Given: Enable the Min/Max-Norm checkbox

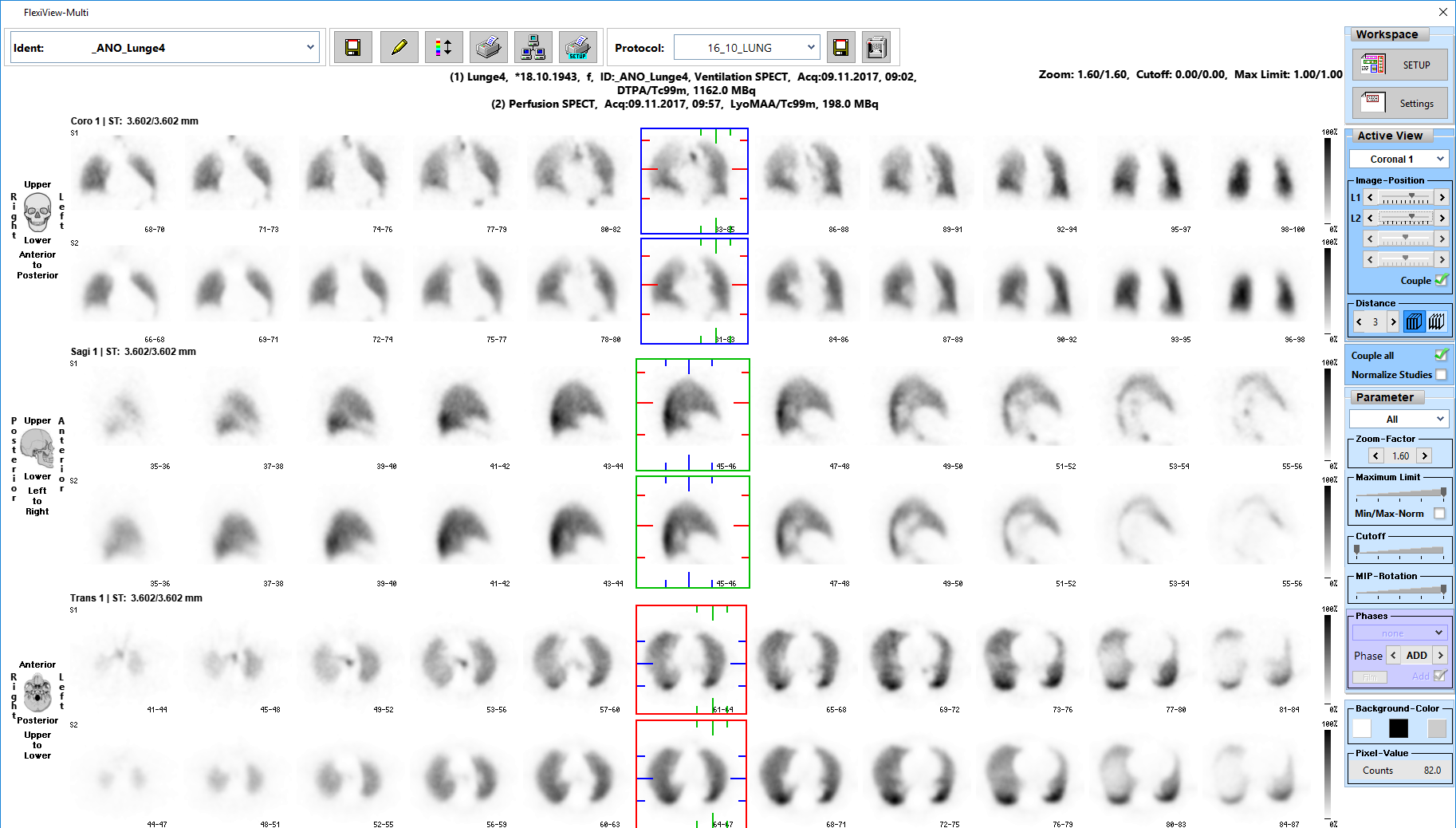Looking at the screenshot, I should point(1439,514).
